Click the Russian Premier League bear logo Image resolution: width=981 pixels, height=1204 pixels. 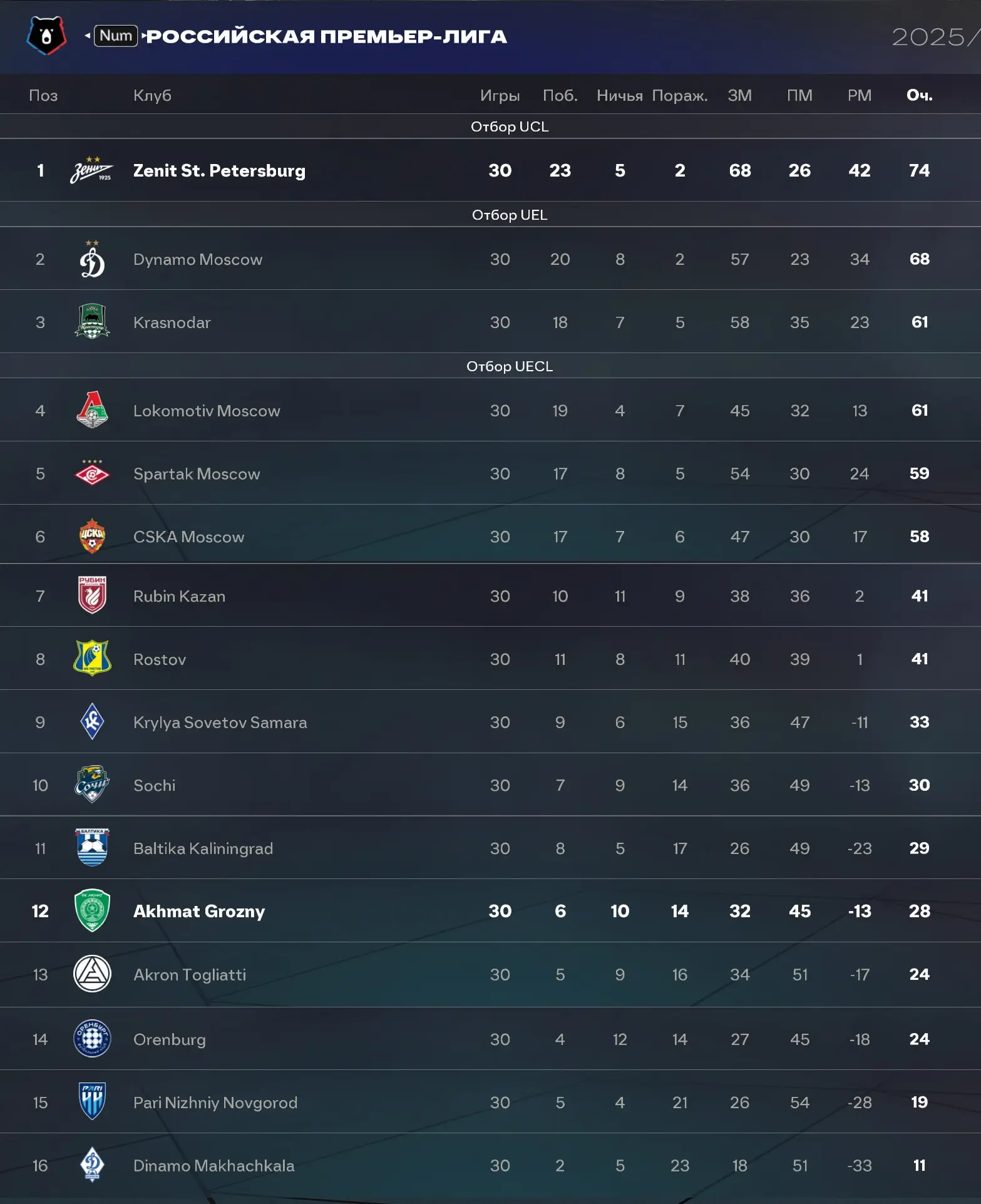[x=46, y=36]
